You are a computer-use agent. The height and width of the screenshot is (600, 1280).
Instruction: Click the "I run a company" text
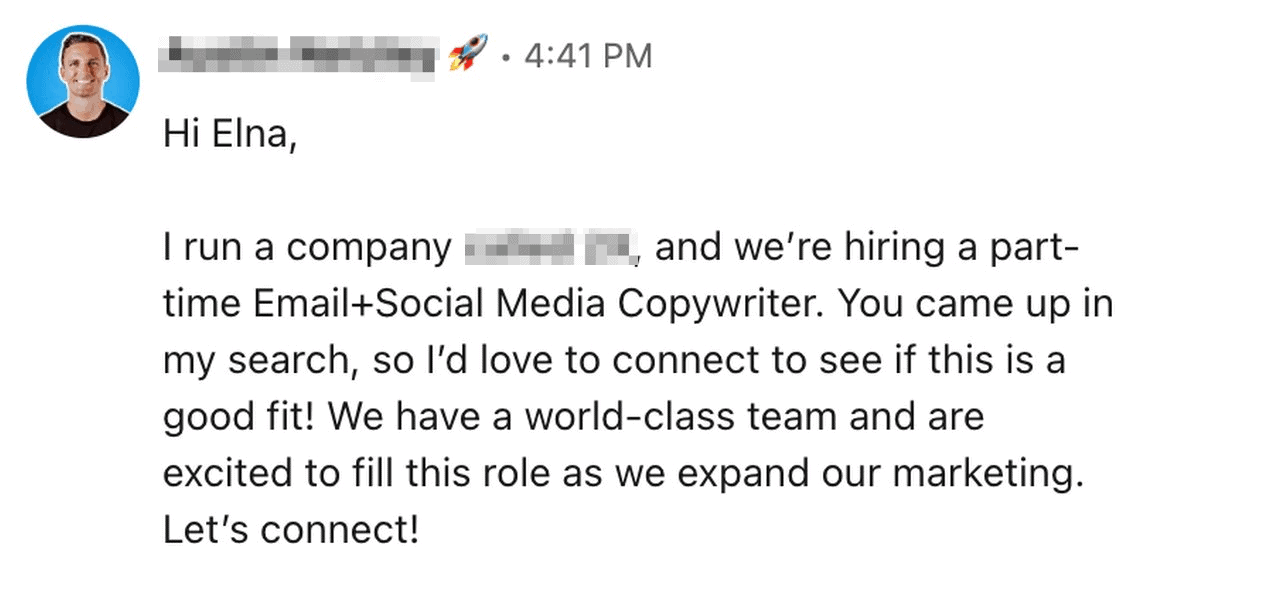click(x=308, y=248)
